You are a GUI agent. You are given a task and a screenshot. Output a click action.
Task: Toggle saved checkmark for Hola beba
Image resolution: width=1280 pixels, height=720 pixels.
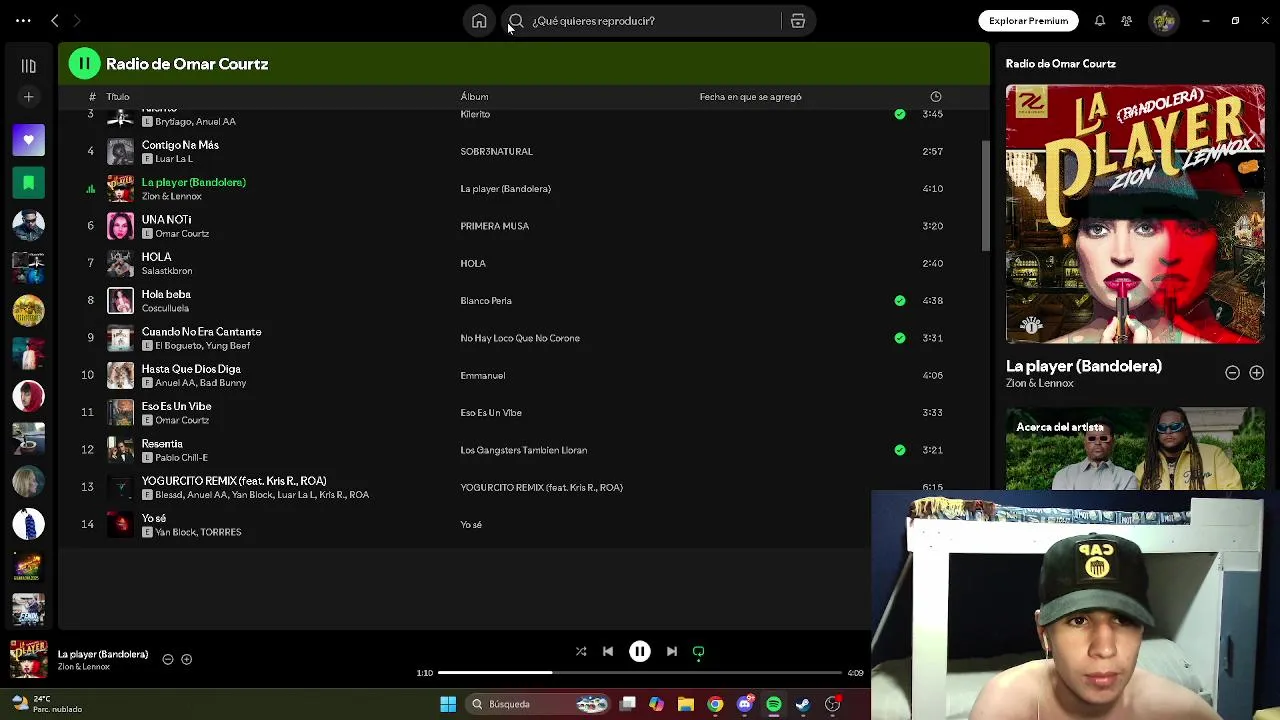pyautogui.click(x=900, y=301)
